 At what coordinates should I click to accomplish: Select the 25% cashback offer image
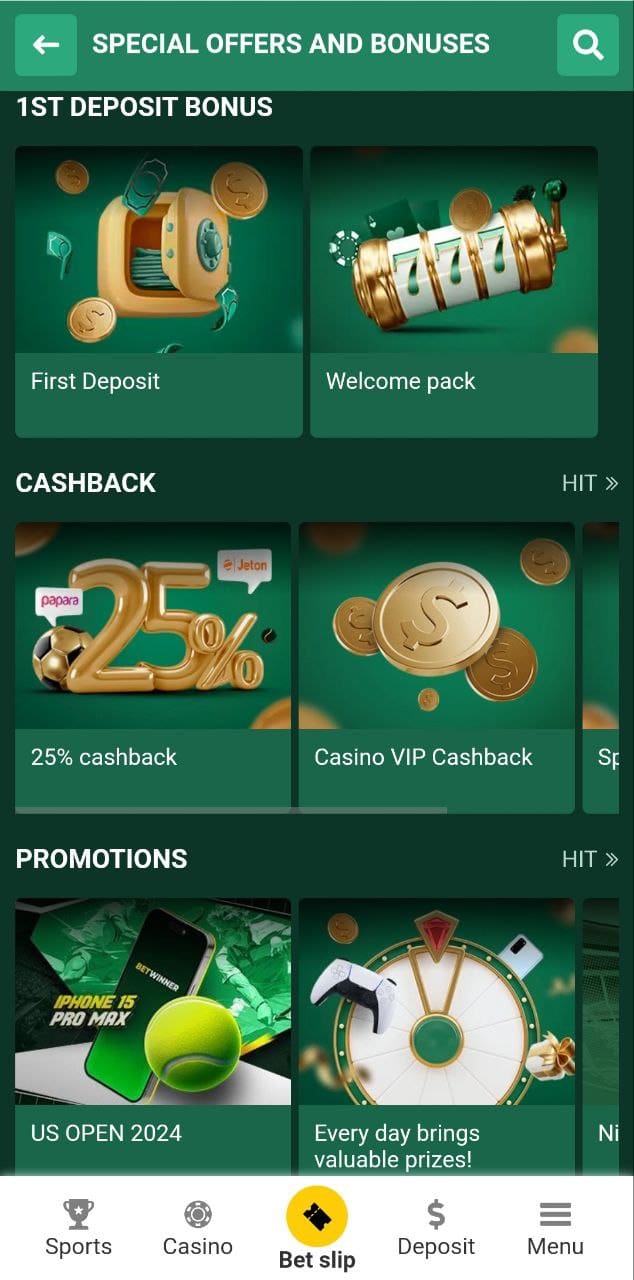(153, 626)
